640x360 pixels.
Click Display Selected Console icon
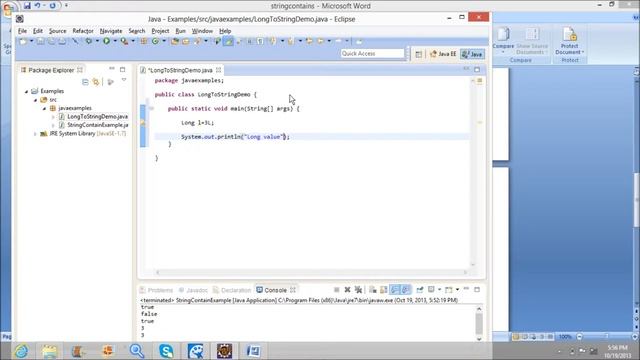click(431, 290)
